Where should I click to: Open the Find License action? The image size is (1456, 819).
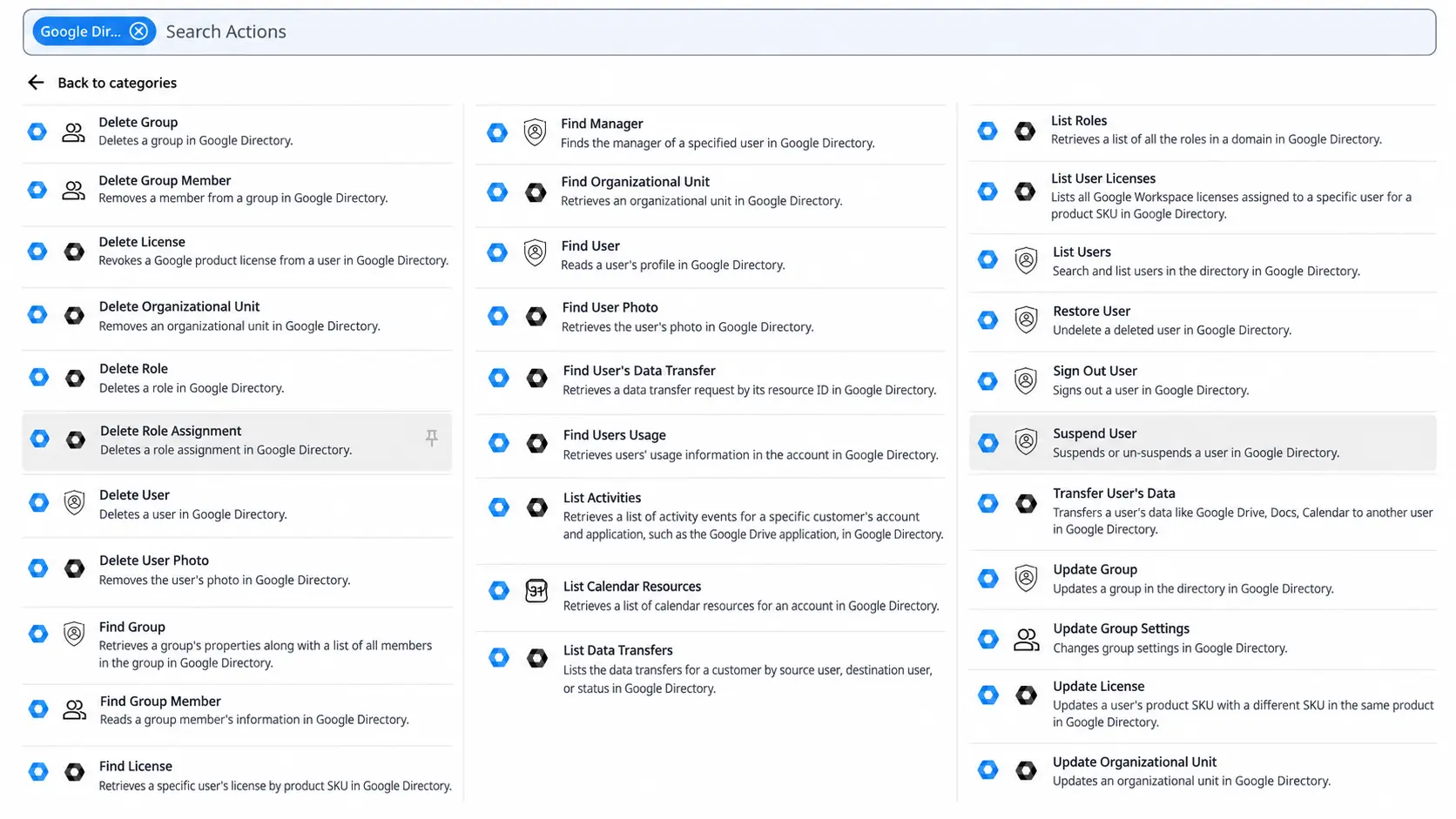237,775
